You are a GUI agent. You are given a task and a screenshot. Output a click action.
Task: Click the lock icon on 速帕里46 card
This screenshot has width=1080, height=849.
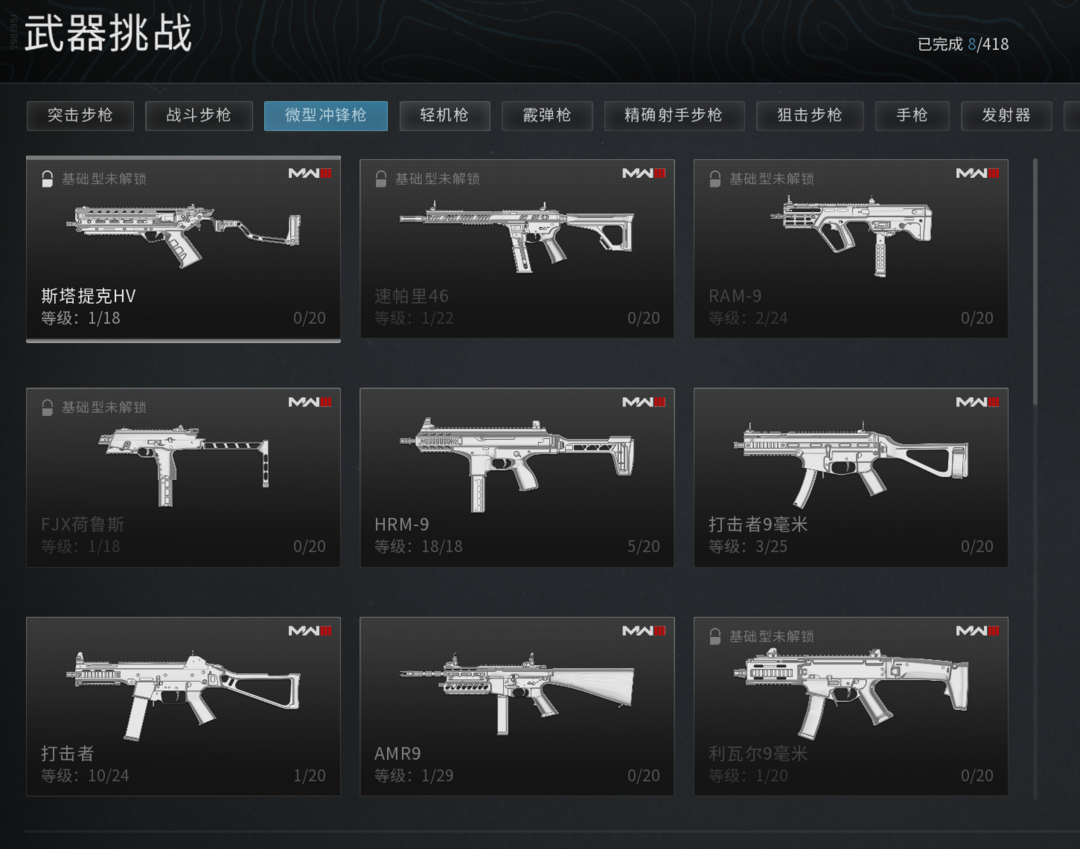[381, 179]
